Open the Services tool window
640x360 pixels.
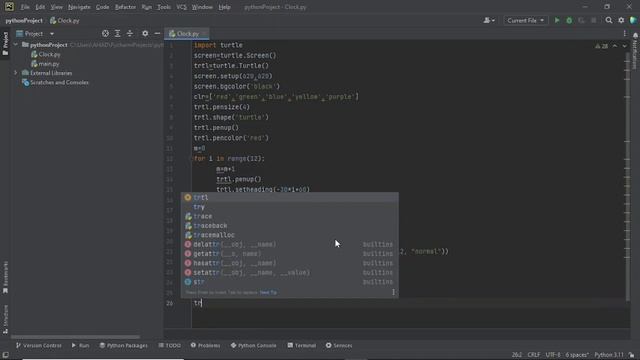point(339,345)
